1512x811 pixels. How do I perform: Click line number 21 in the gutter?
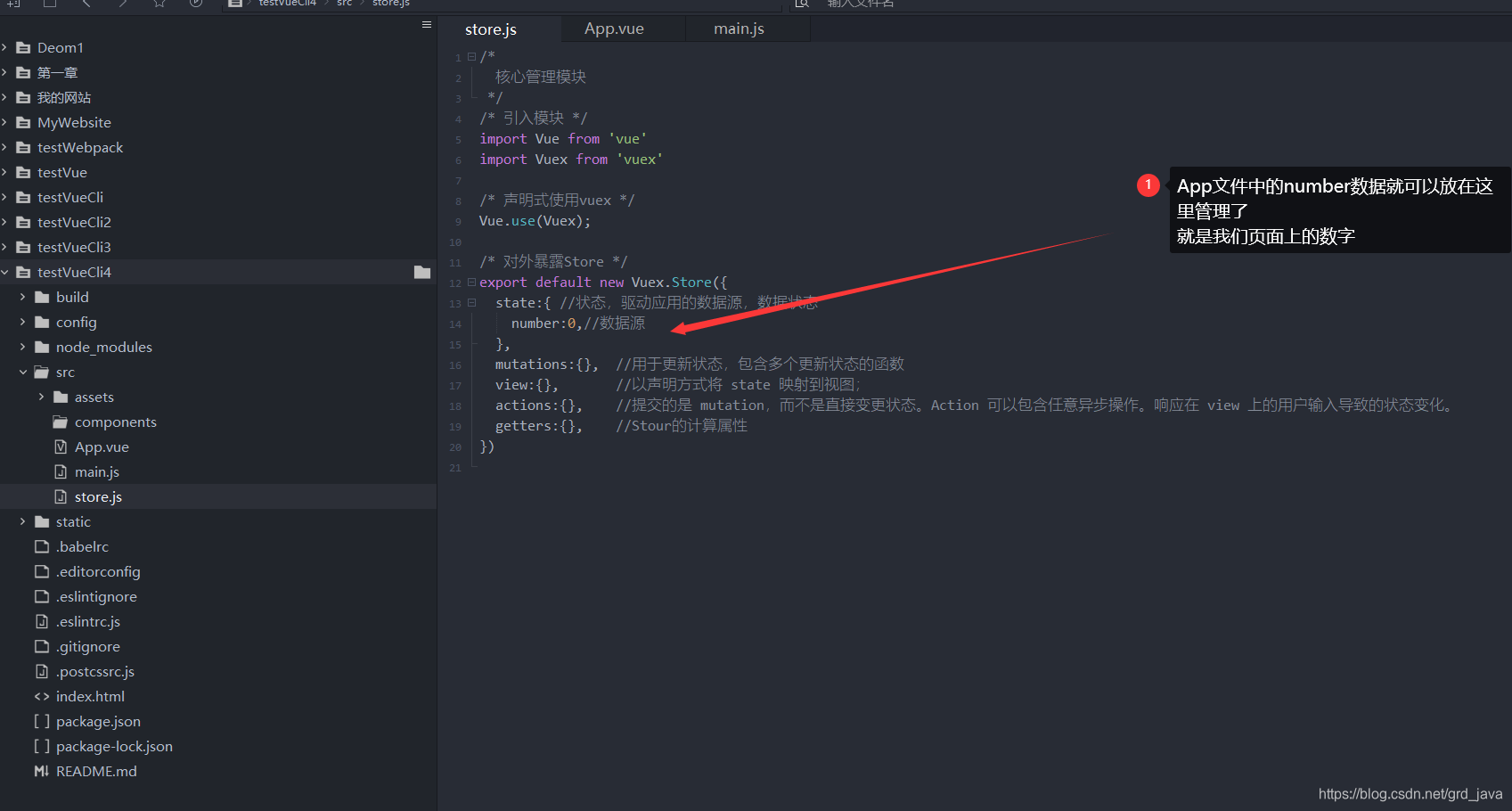pos(455,468)
